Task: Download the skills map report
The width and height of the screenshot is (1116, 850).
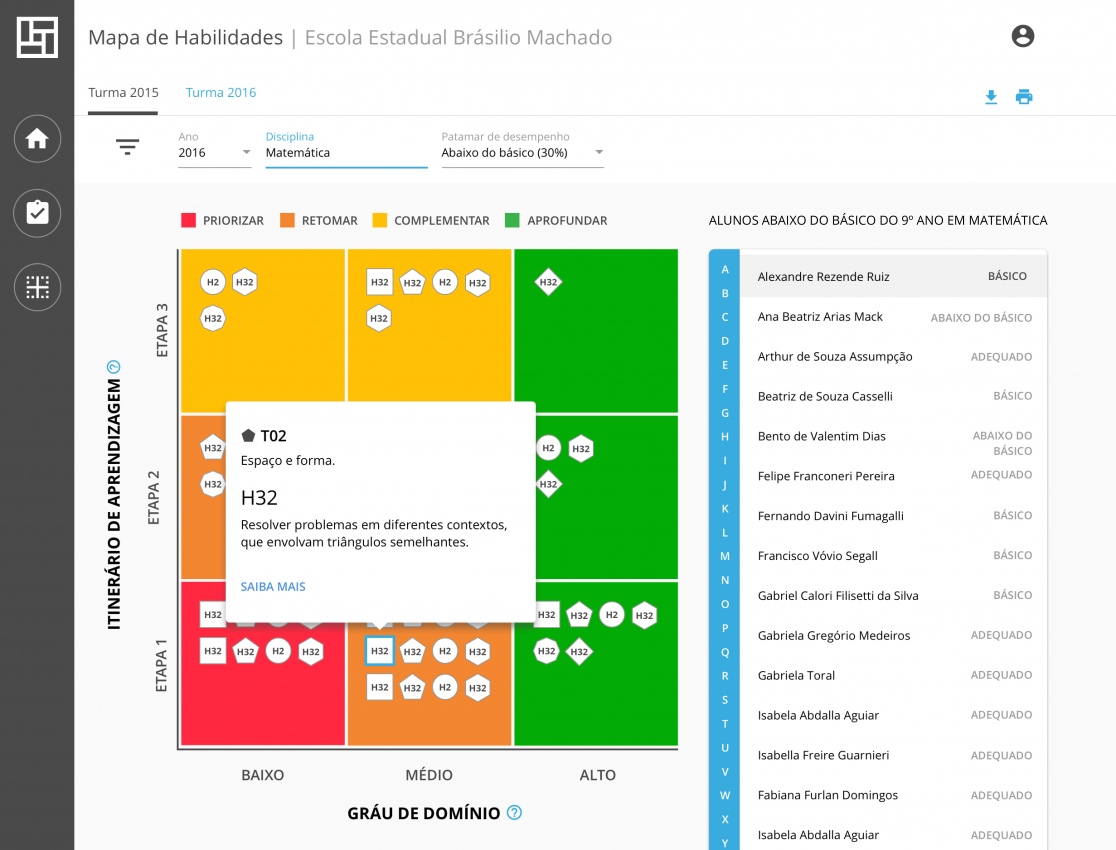Action: click(x=991, y=97)
